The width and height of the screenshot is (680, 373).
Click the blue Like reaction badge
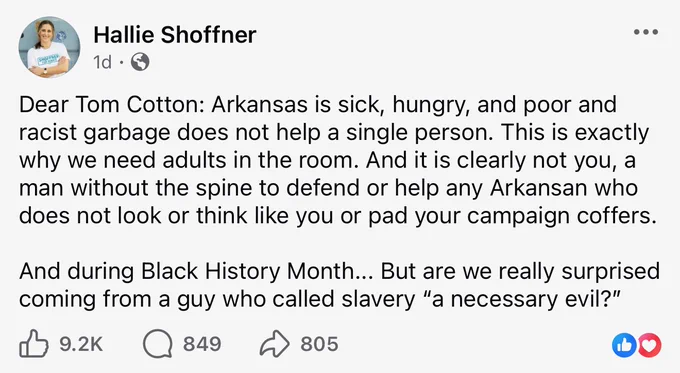[x=624, y=345]
